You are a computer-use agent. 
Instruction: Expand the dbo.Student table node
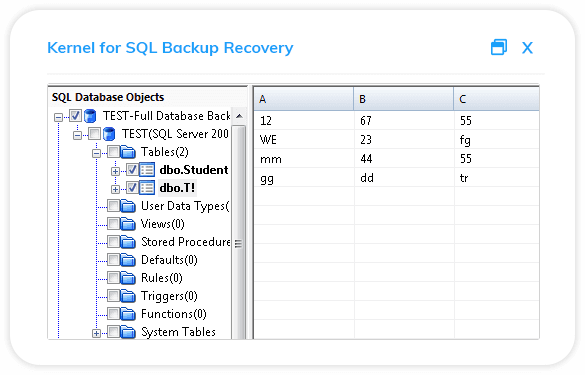pyautogui.click(x=115, y=172)
